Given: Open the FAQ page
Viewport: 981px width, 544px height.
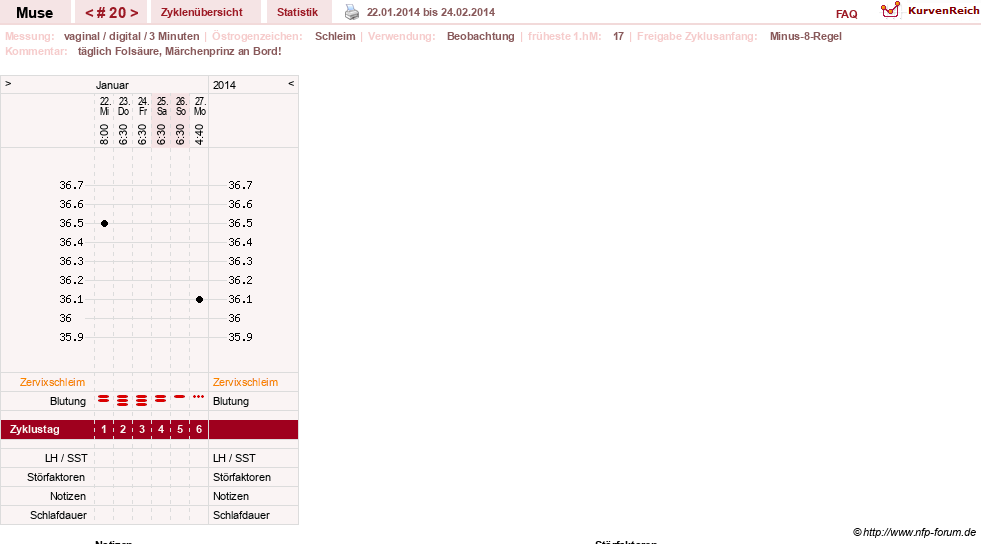Looking at the screenshot, I should point(846,14).
